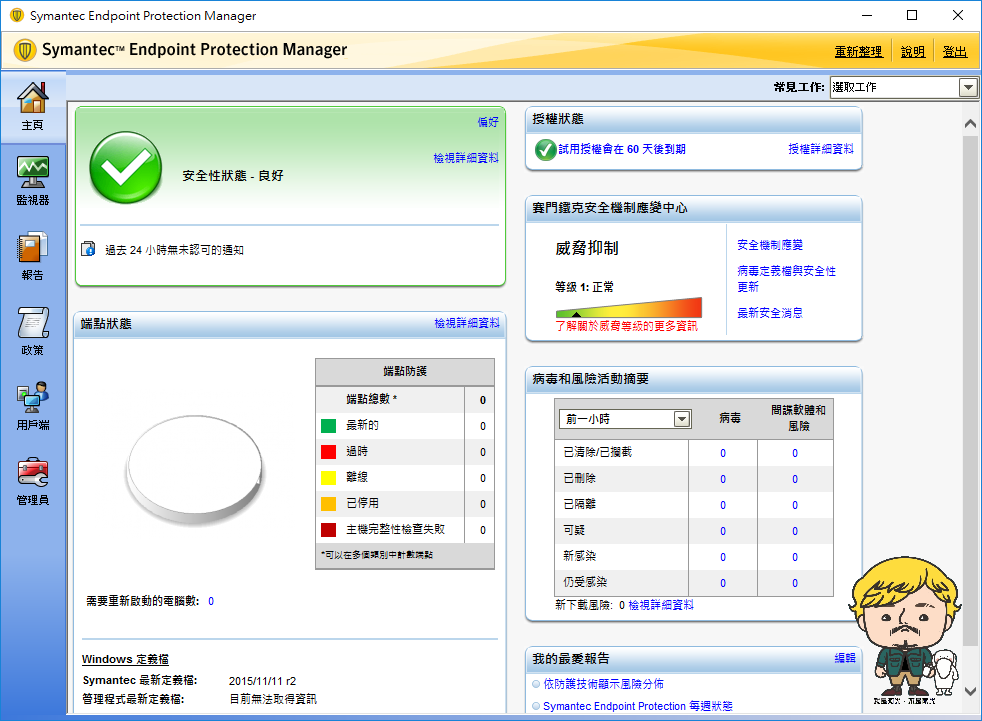982x721 pixels.
Task: Open the 報告 reports icon
Action: (33, 256)
